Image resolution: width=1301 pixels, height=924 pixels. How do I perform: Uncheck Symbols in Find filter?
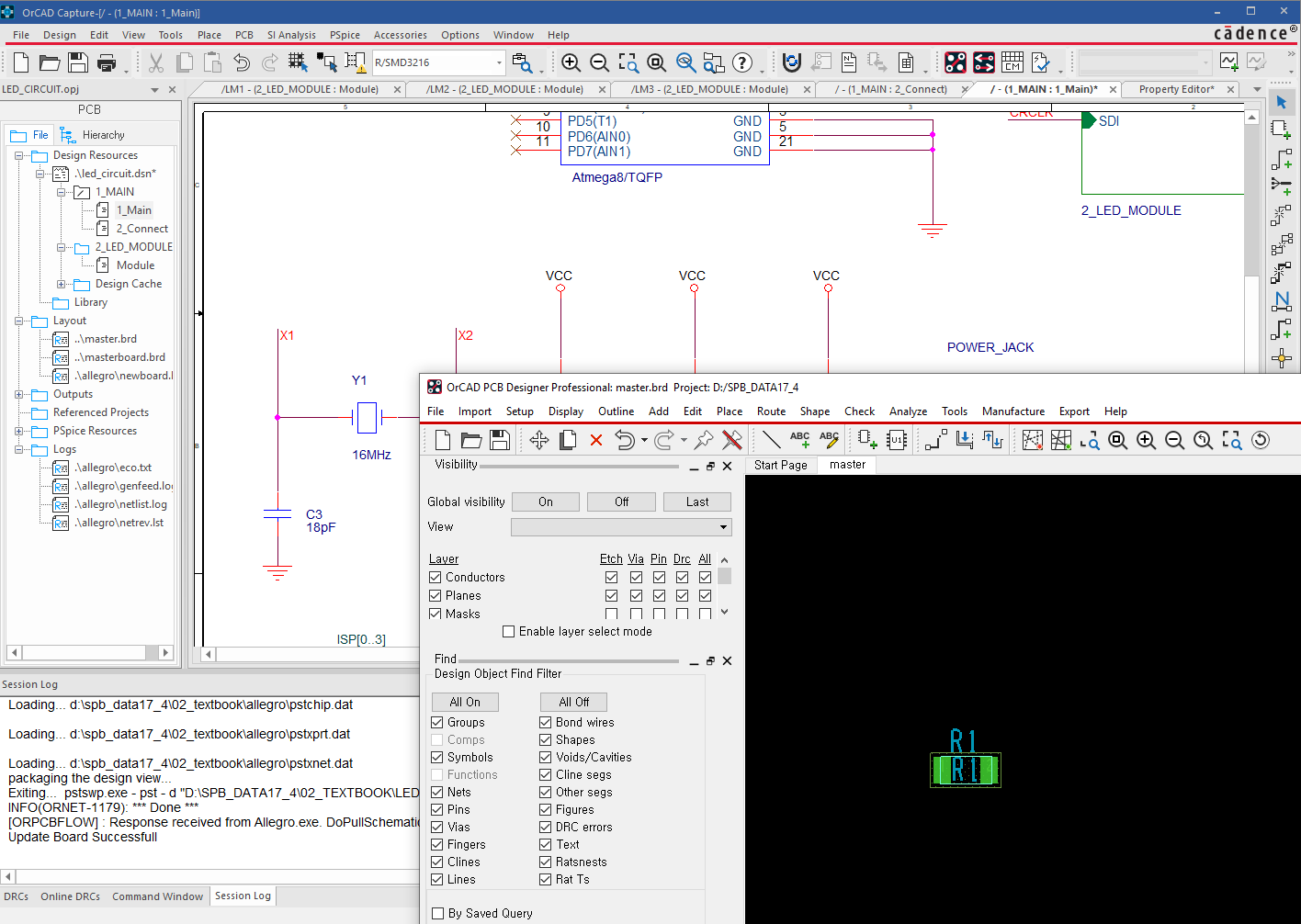tap(437, 758)
